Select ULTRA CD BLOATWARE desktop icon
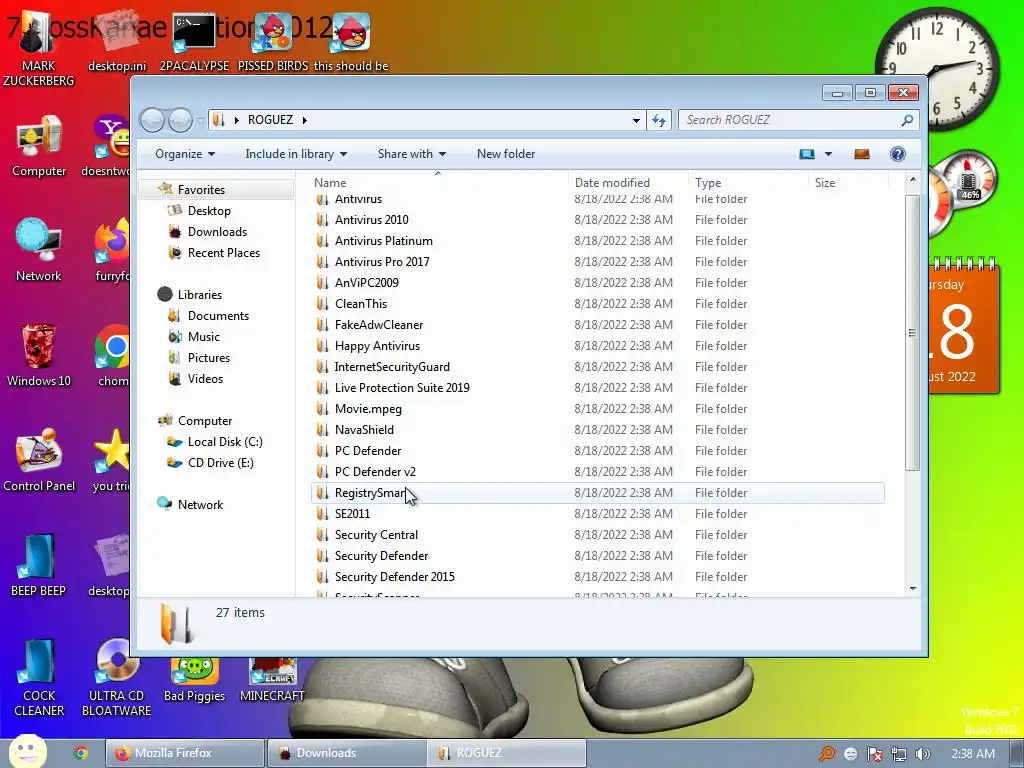 [116, 678]
